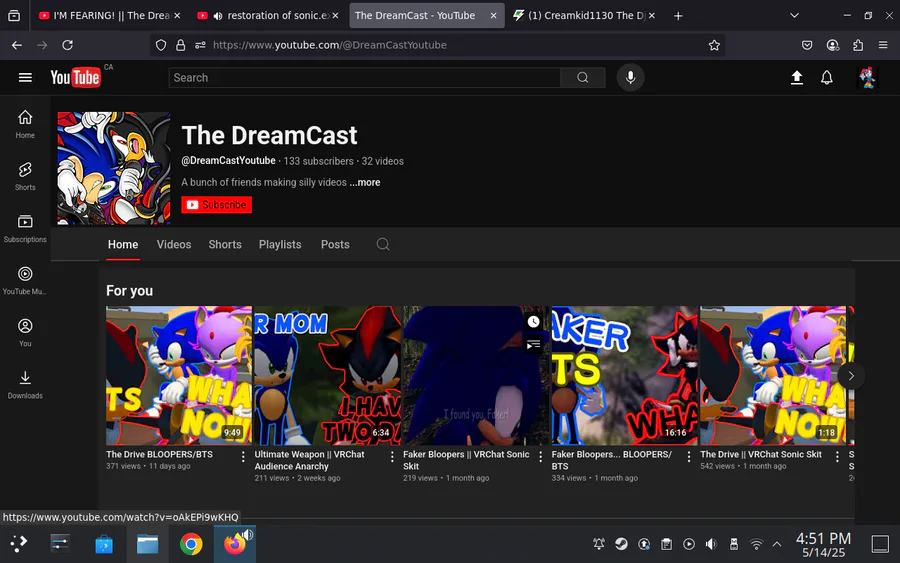Start voice search with microphone icon
The width and height of the screenshot is (900, 563).
click(x=630, y=77)
